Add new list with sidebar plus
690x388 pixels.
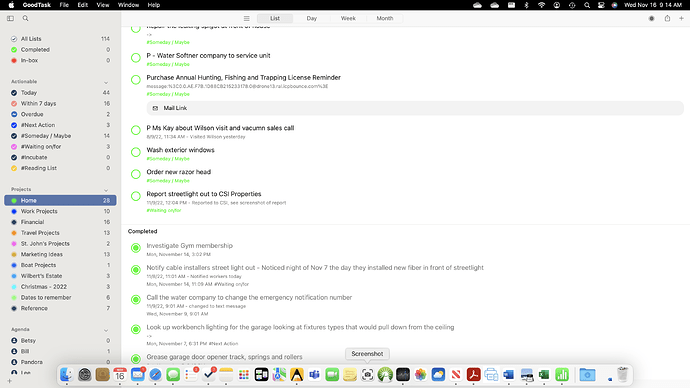coord(9,381)
